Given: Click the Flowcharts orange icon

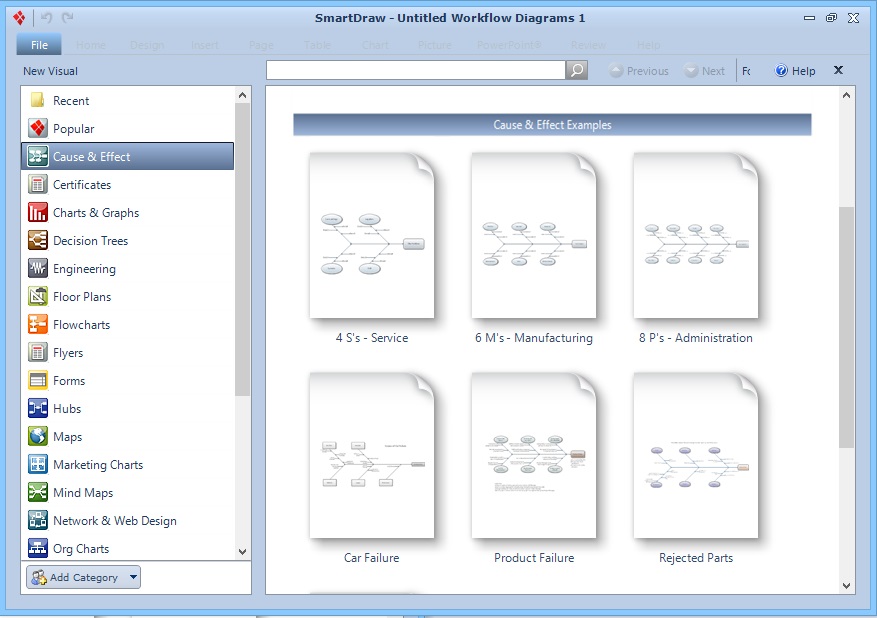Looking at the screenshot, I should click(x=37, y=324).
